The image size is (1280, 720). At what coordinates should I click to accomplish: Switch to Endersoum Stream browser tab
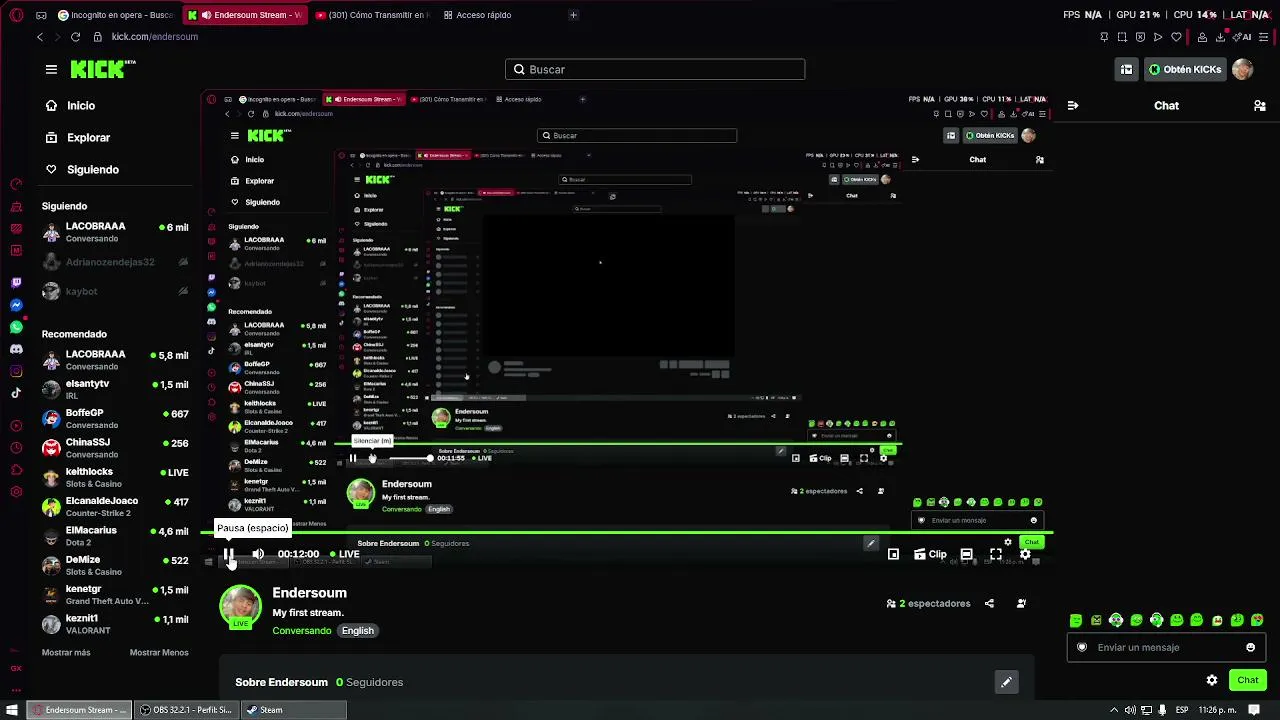point(245,15)
